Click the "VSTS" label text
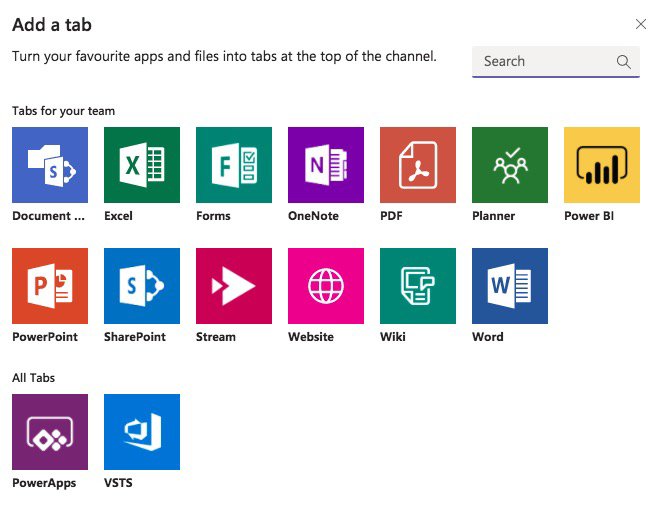 click(x=118, y=483)
